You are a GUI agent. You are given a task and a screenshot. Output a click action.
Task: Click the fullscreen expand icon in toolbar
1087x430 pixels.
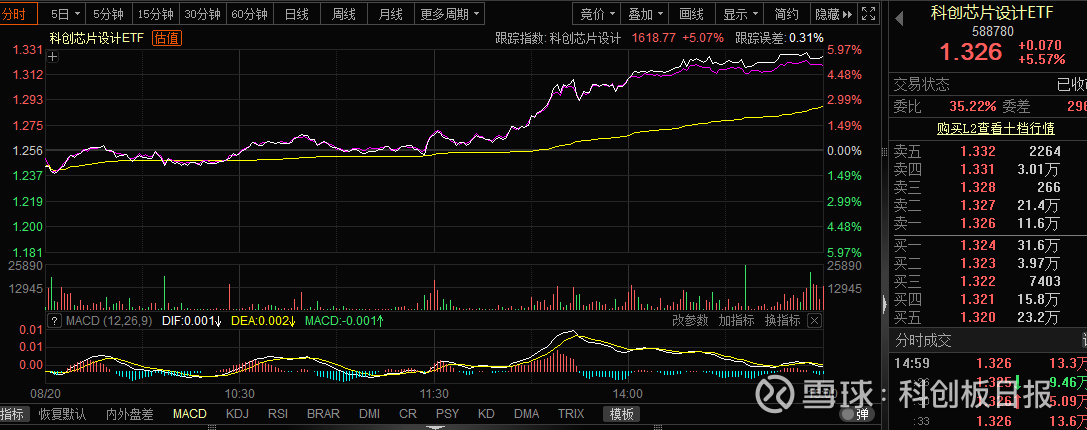(x=867, y=13)
